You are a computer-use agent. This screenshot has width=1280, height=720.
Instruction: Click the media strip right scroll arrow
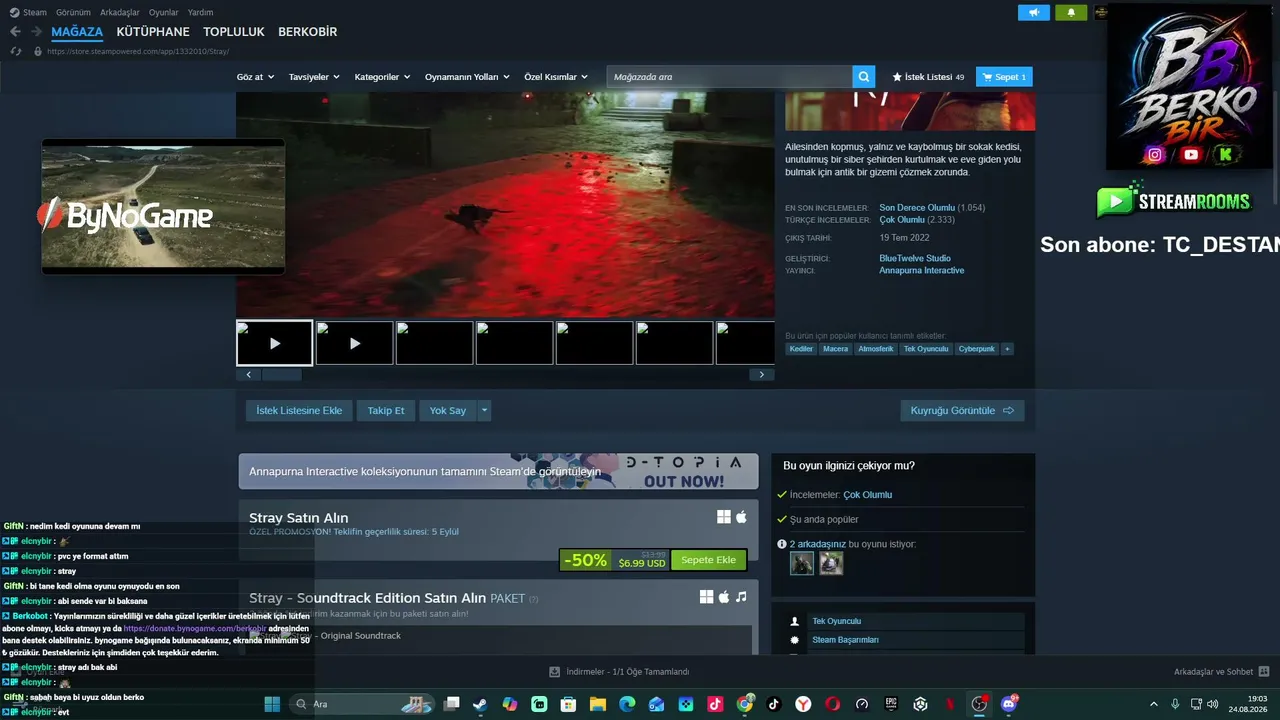coord(762,375)
